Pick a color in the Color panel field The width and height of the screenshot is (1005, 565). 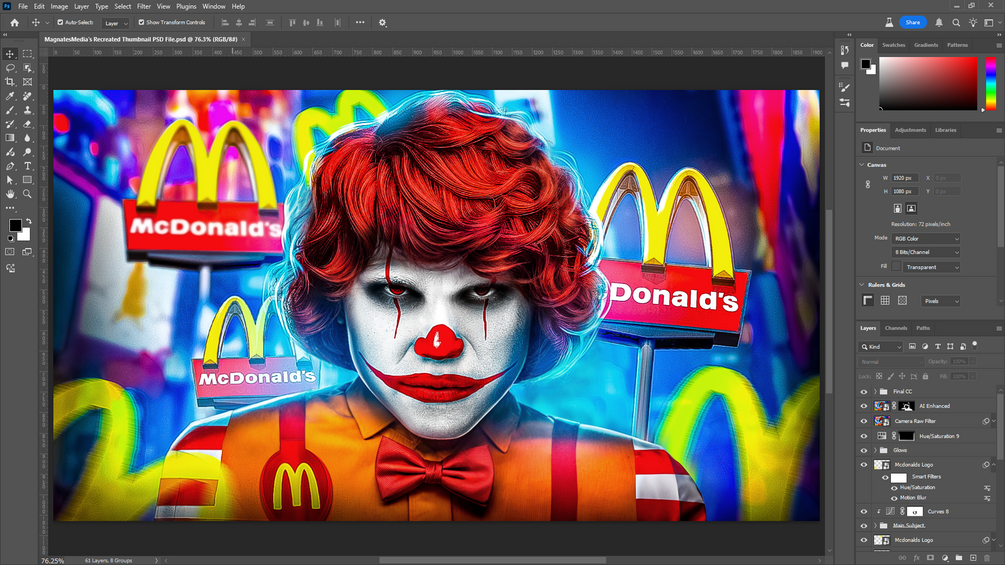[928, 83]
